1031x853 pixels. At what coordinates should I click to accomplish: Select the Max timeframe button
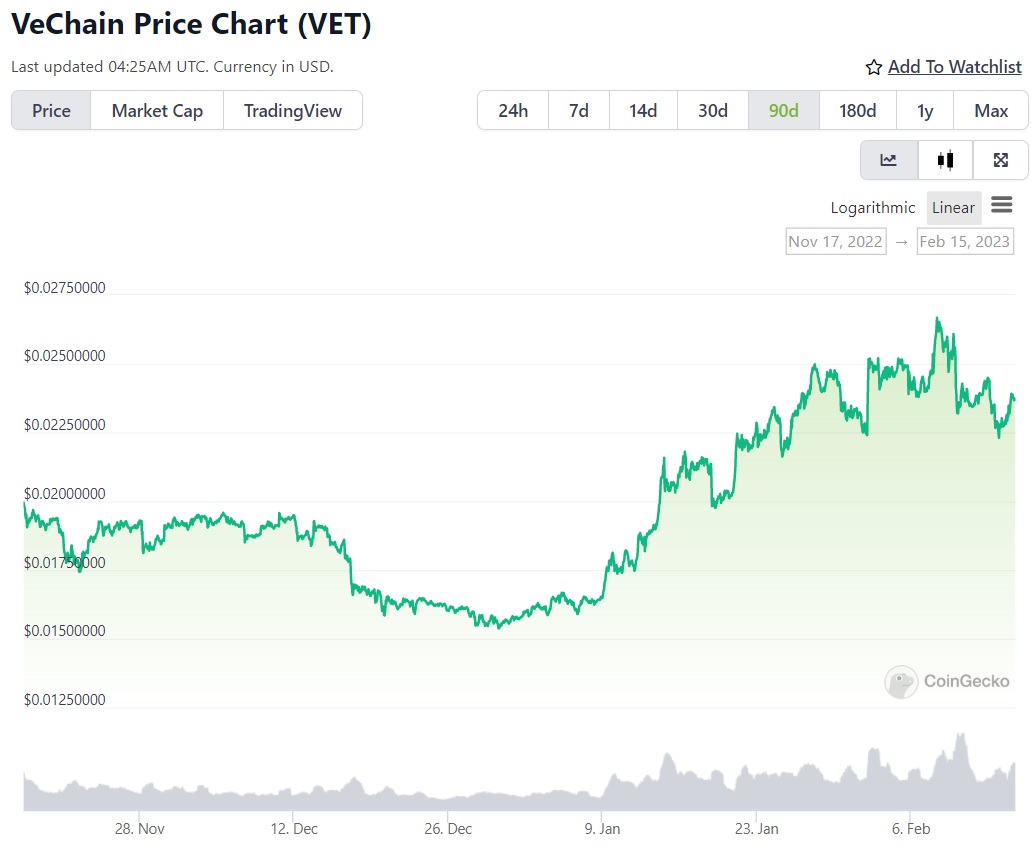coord(989,110)
